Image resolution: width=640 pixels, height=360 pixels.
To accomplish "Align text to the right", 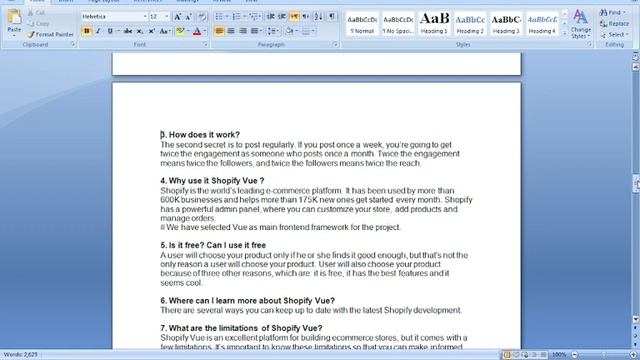I will pos(243,31).
